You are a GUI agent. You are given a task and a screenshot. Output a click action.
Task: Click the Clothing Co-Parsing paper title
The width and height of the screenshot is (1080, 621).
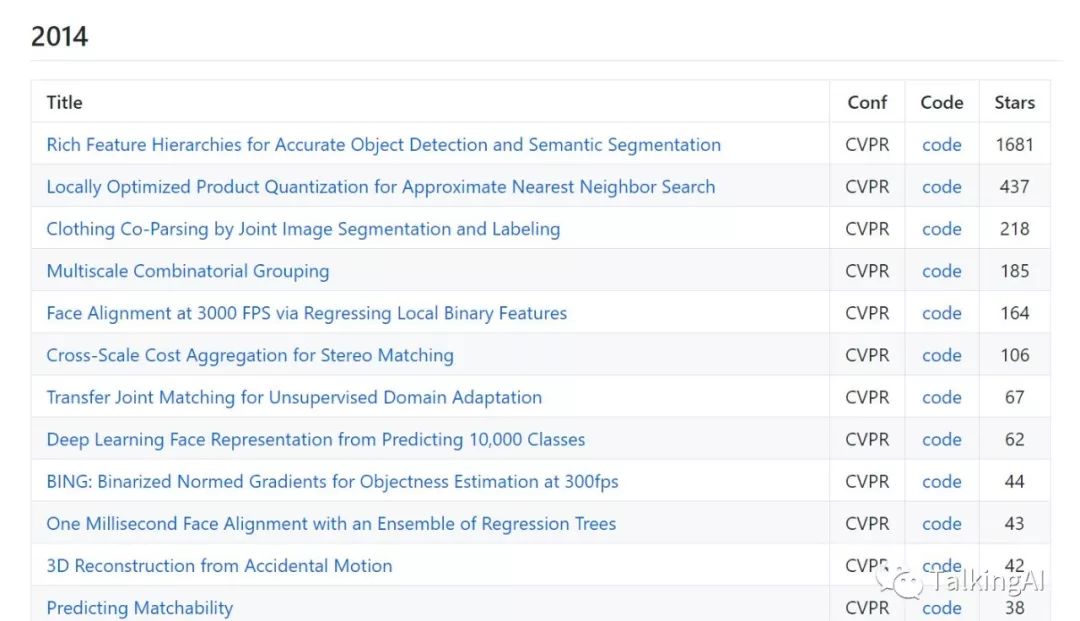tap(303, 229)
